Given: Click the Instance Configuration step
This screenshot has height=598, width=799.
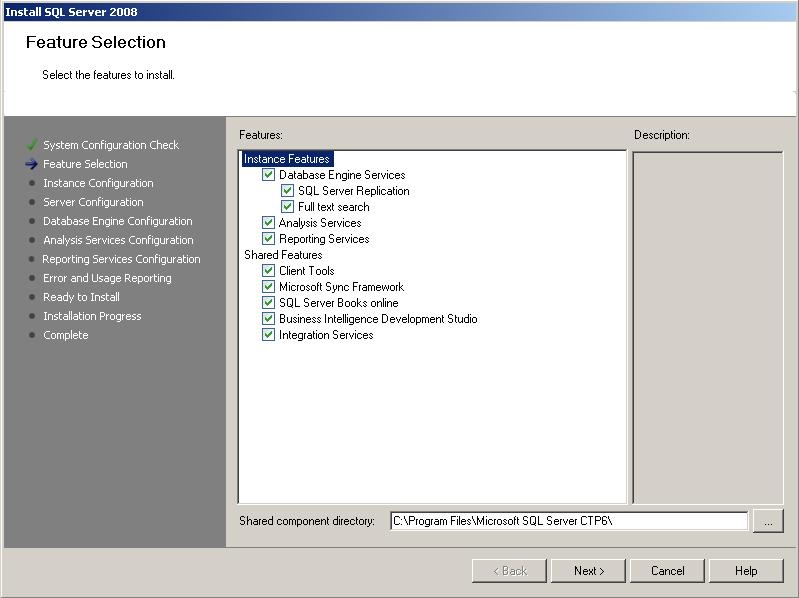Looking at the screenshot, I should pos(98,183).
